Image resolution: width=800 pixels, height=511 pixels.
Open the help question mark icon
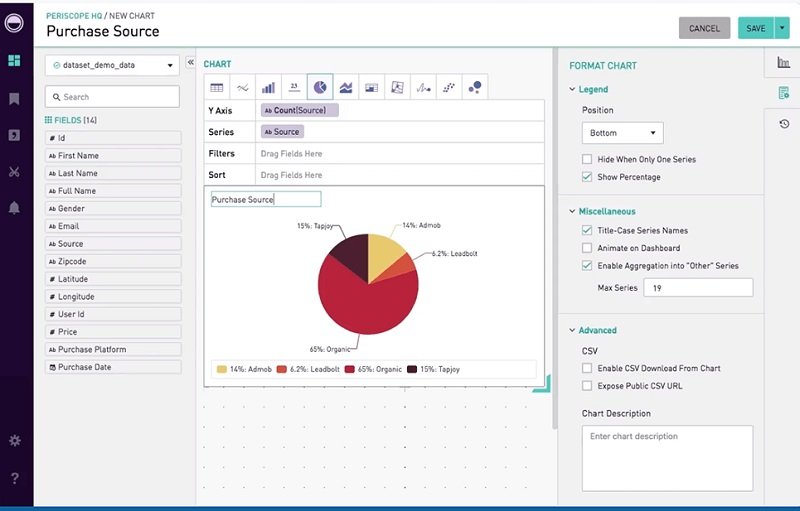click(x=15, y=478)
